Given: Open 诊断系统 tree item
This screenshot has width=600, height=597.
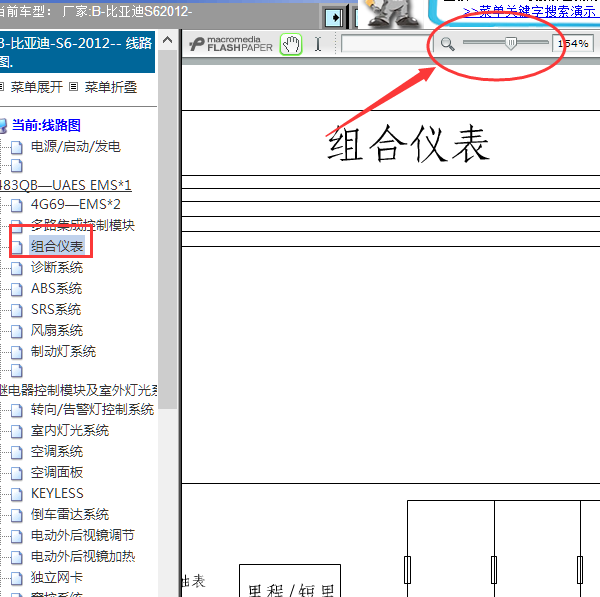Looking at the screenshot, I should point(57,267).
